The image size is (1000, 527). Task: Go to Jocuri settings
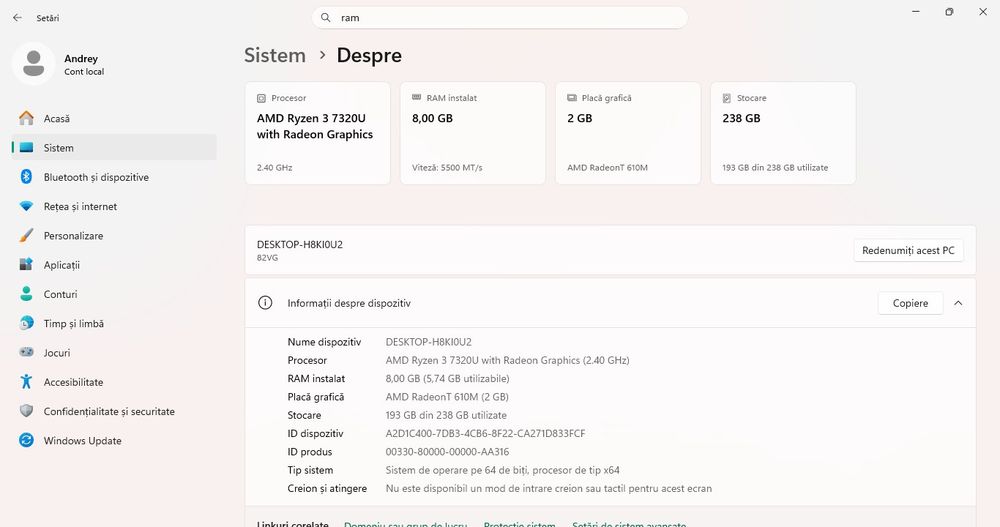tap(115, 353)
